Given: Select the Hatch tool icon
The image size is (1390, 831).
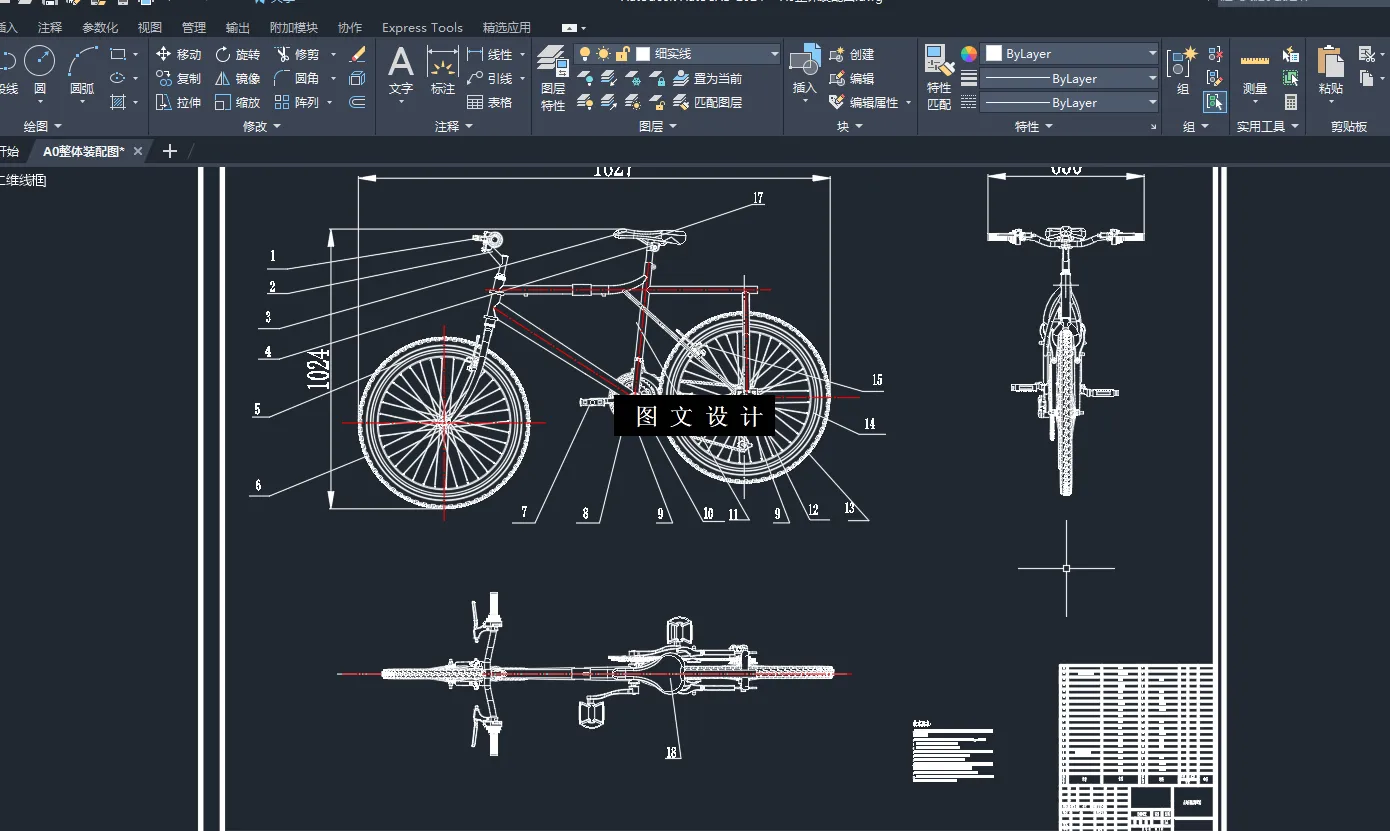Looking at the screenshot, I should coord(118,102).
